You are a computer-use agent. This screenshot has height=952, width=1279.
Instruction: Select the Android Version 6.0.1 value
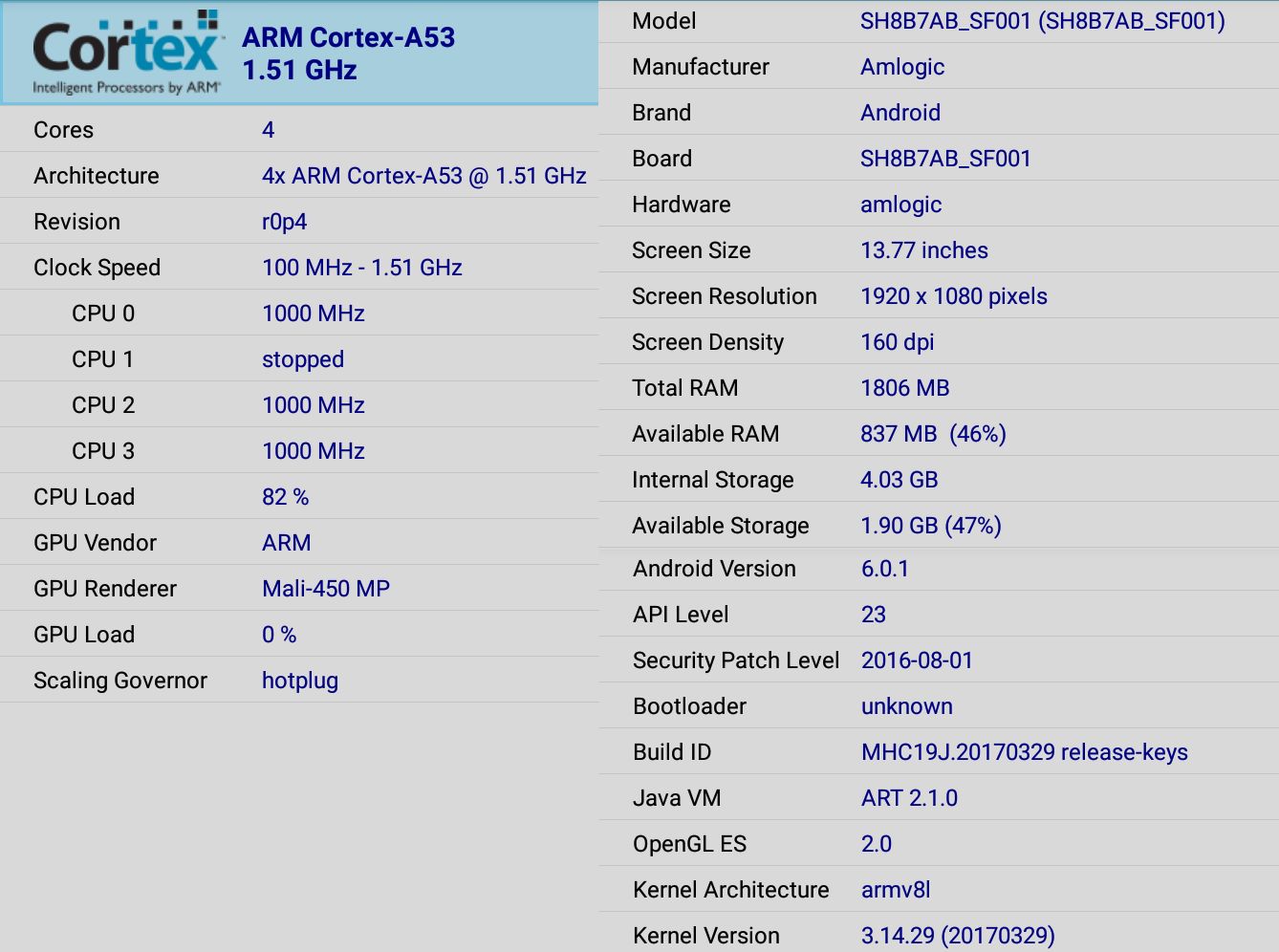click(x=885, y=569)
